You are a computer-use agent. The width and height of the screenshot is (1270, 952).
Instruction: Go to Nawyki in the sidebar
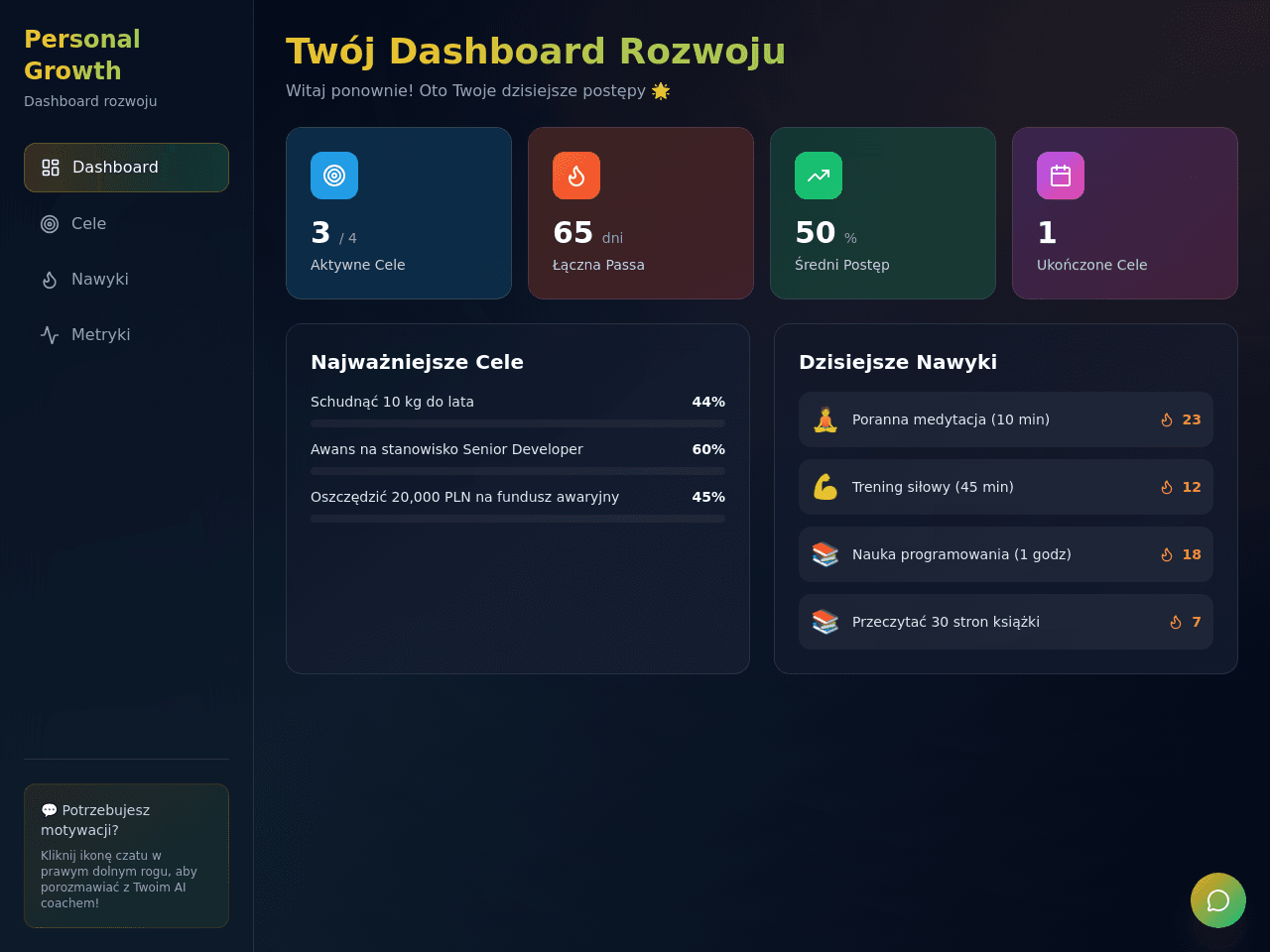tap(126, 280)
